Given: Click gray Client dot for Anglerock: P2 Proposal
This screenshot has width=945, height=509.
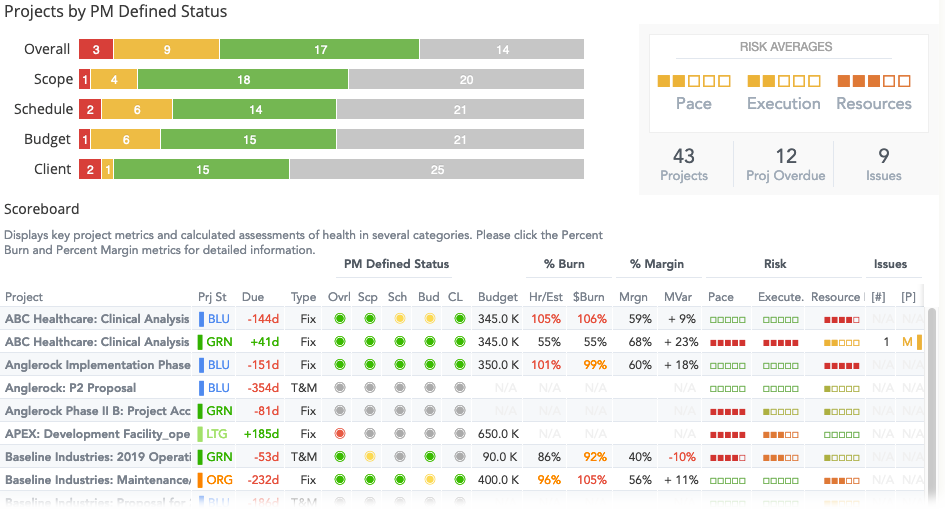Looking at the screenshot, I should [460, 388].
